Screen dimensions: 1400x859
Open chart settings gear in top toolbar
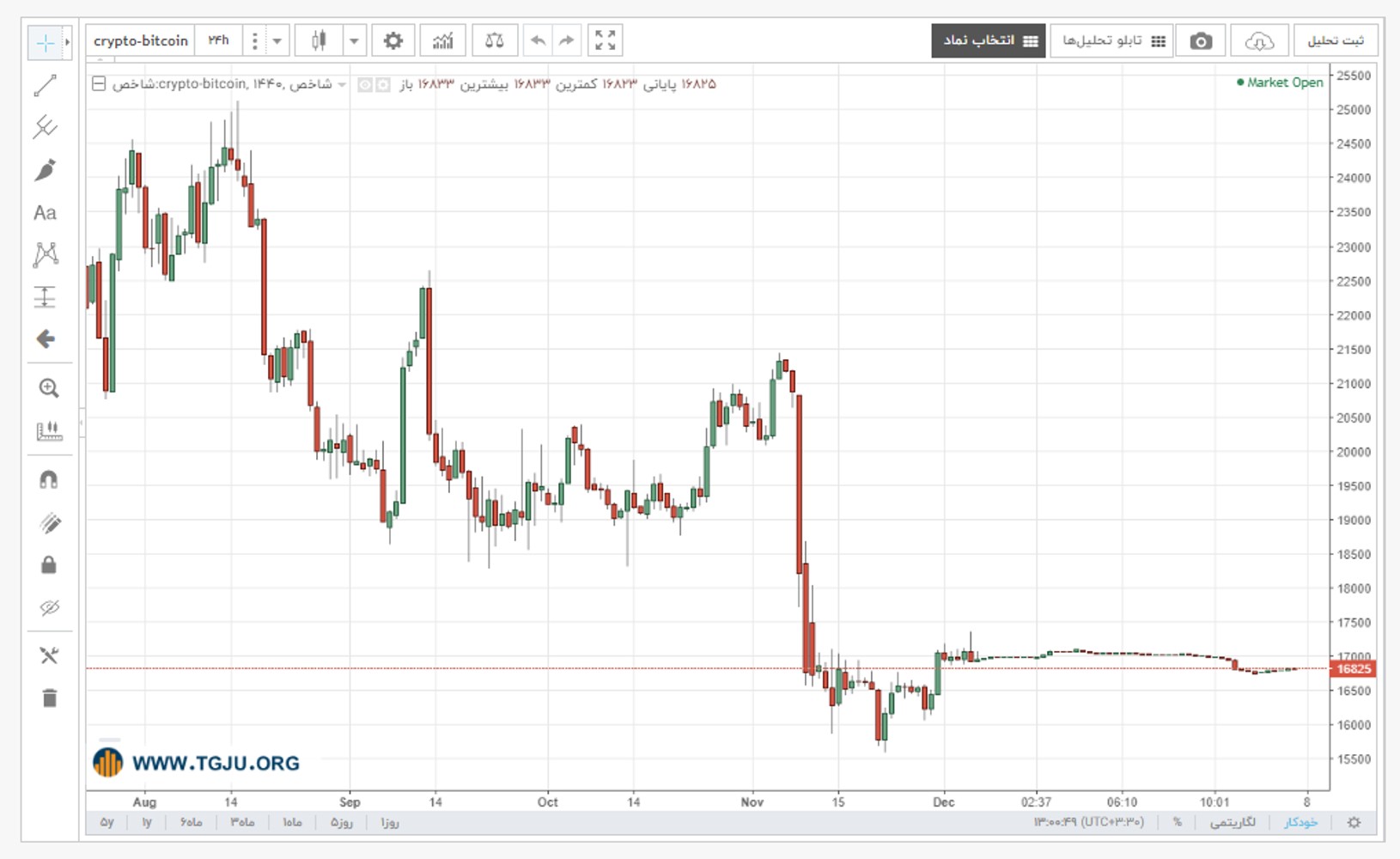click(x=393, y=40)
